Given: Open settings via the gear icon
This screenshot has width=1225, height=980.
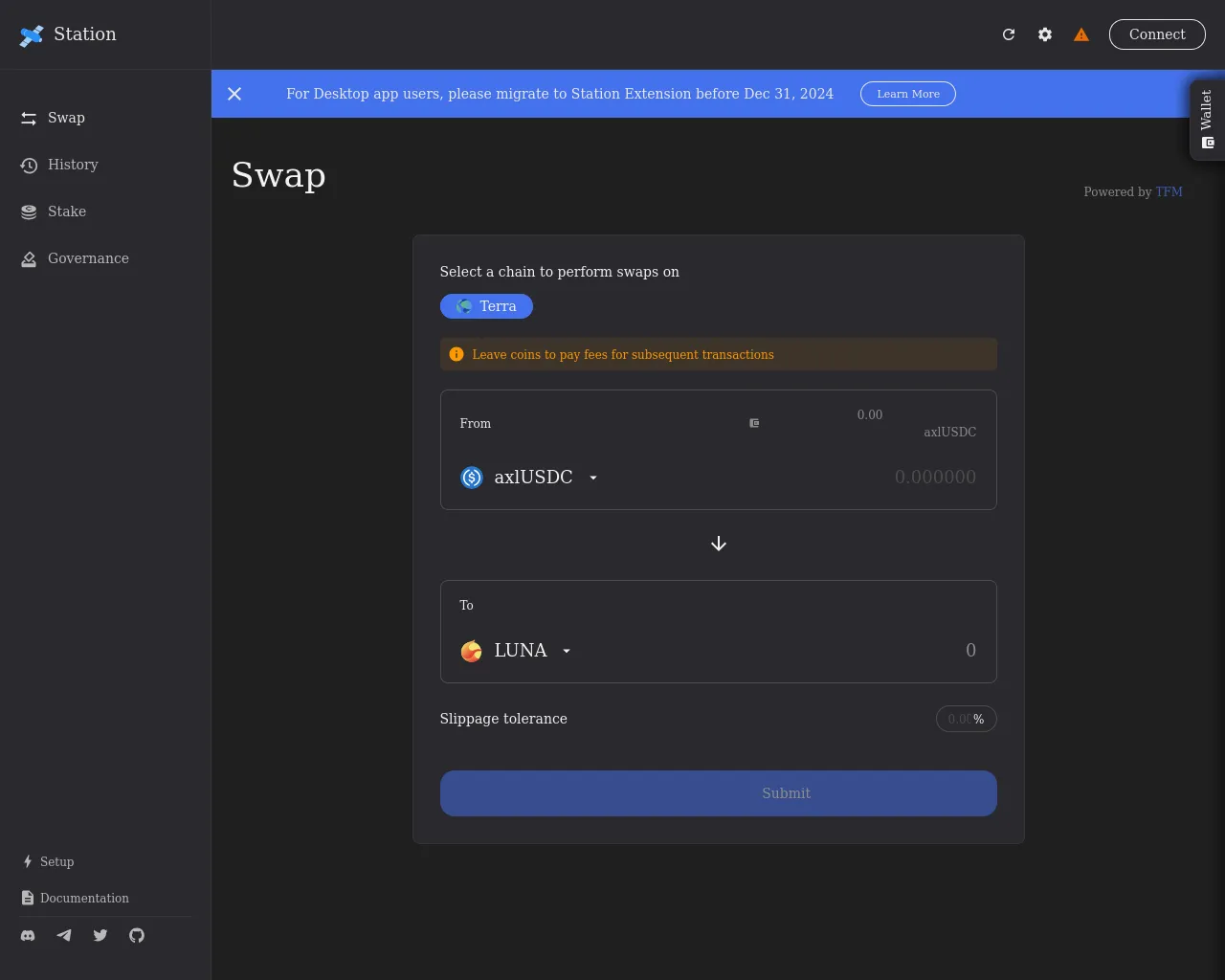Looking at the screenshot, I should coord(1045,34).
